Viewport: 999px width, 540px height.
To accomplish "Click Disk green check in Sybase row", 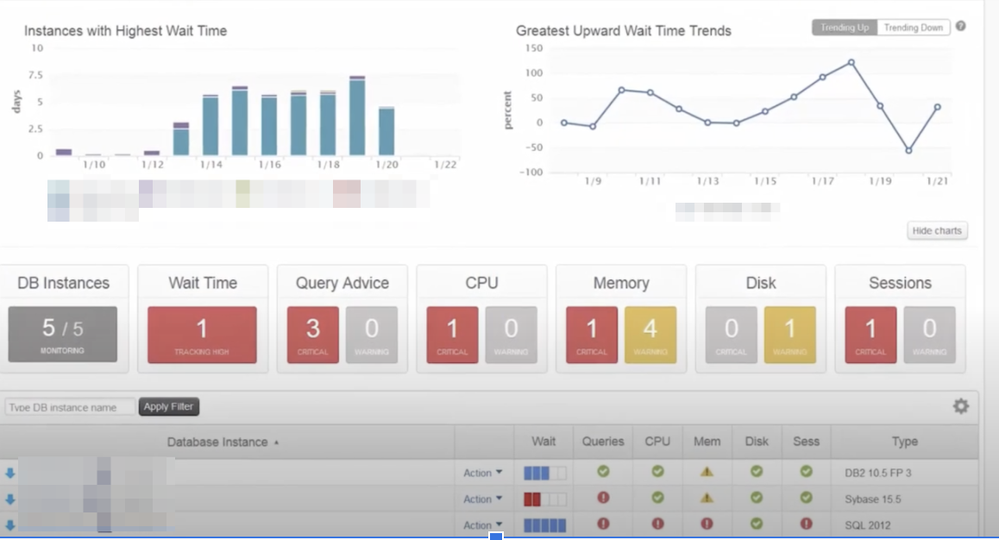I will point(756,497).
